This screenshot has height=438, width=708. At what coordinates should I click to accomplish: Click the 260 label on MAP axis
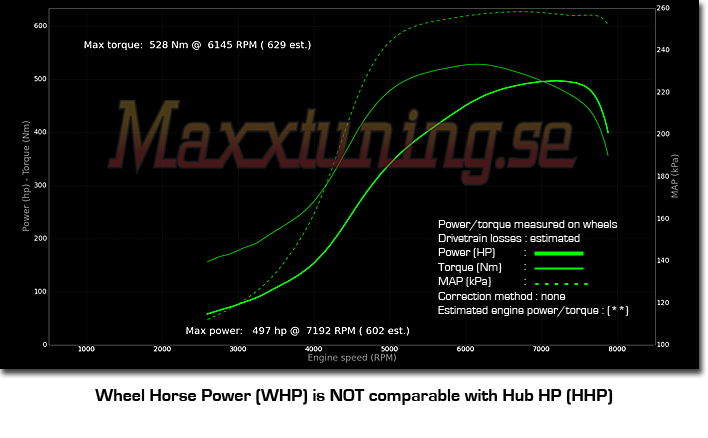coord(663,8)
